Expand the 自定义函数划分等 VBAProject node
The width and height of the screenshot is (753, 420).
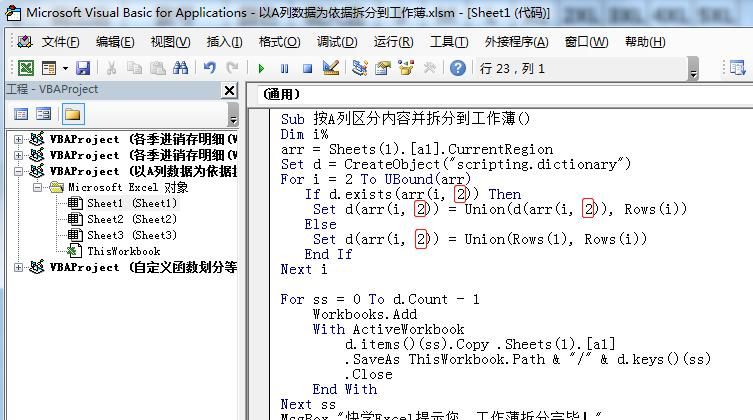click(18, 267)
